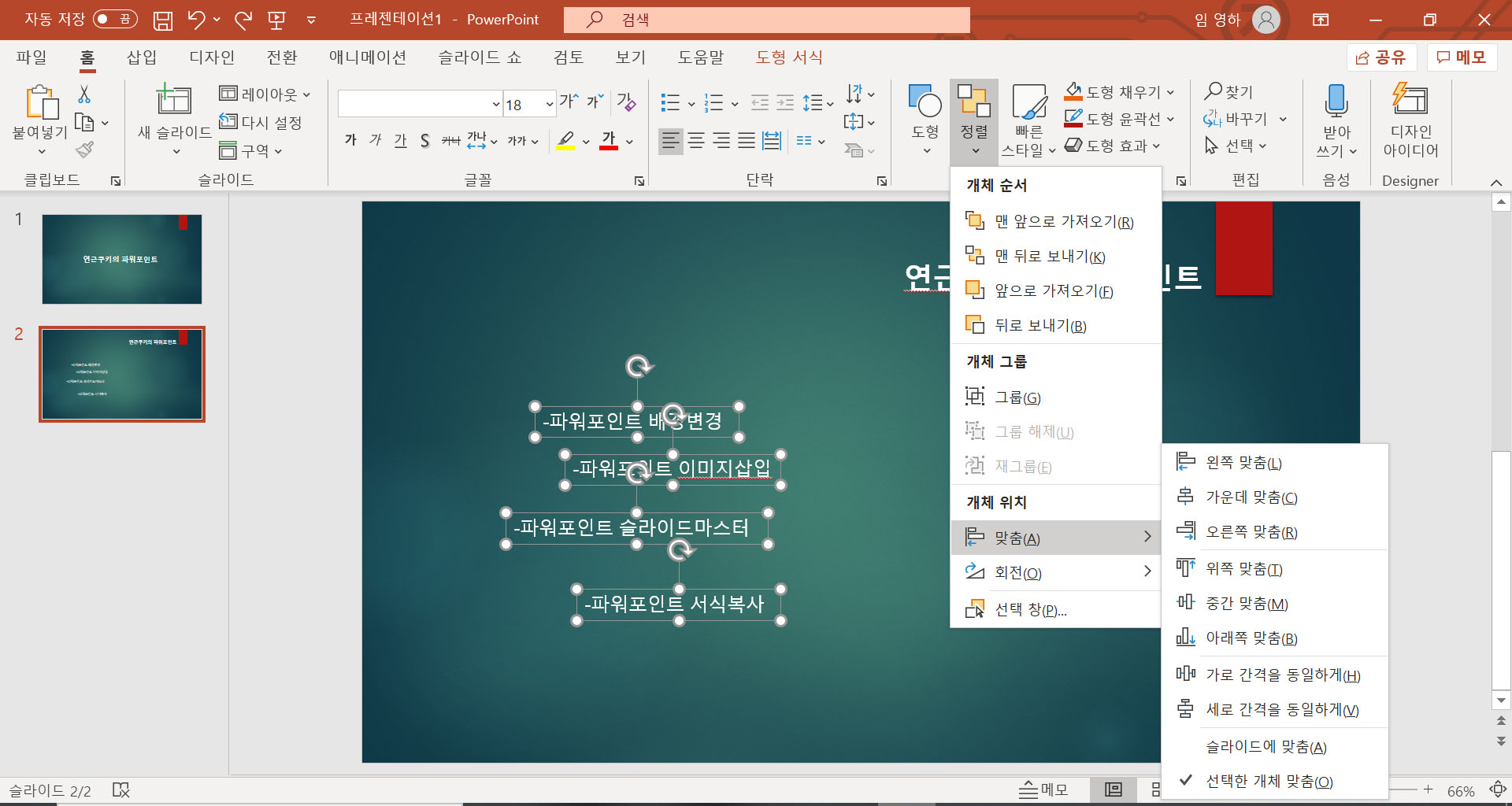
Task: Select slide 1 thumbnail
Action: [122, 259]
